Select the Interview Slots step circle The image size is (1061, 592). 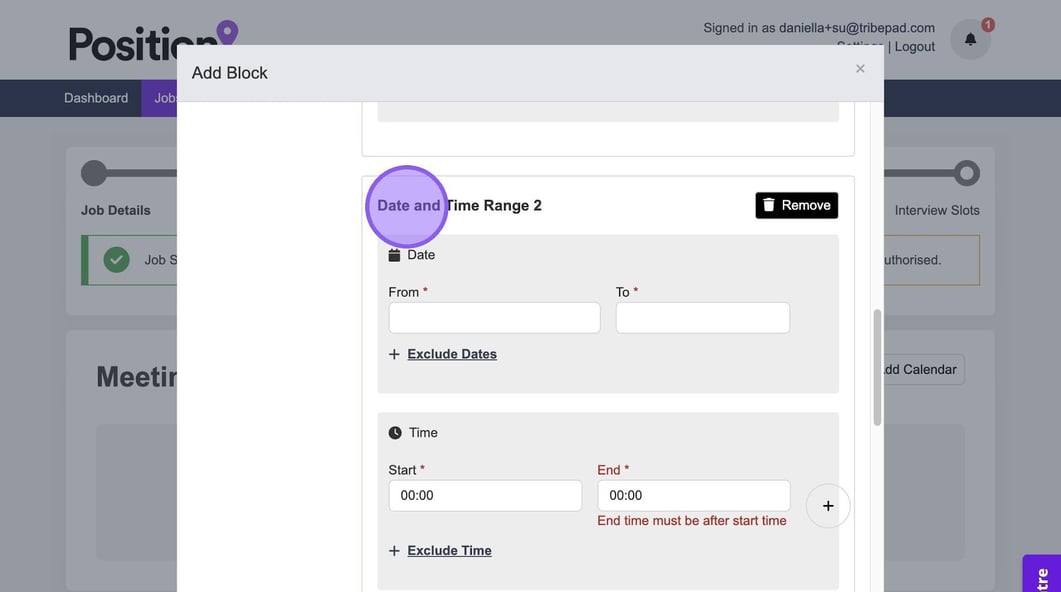pyautogui.click(x=966, y=173)
